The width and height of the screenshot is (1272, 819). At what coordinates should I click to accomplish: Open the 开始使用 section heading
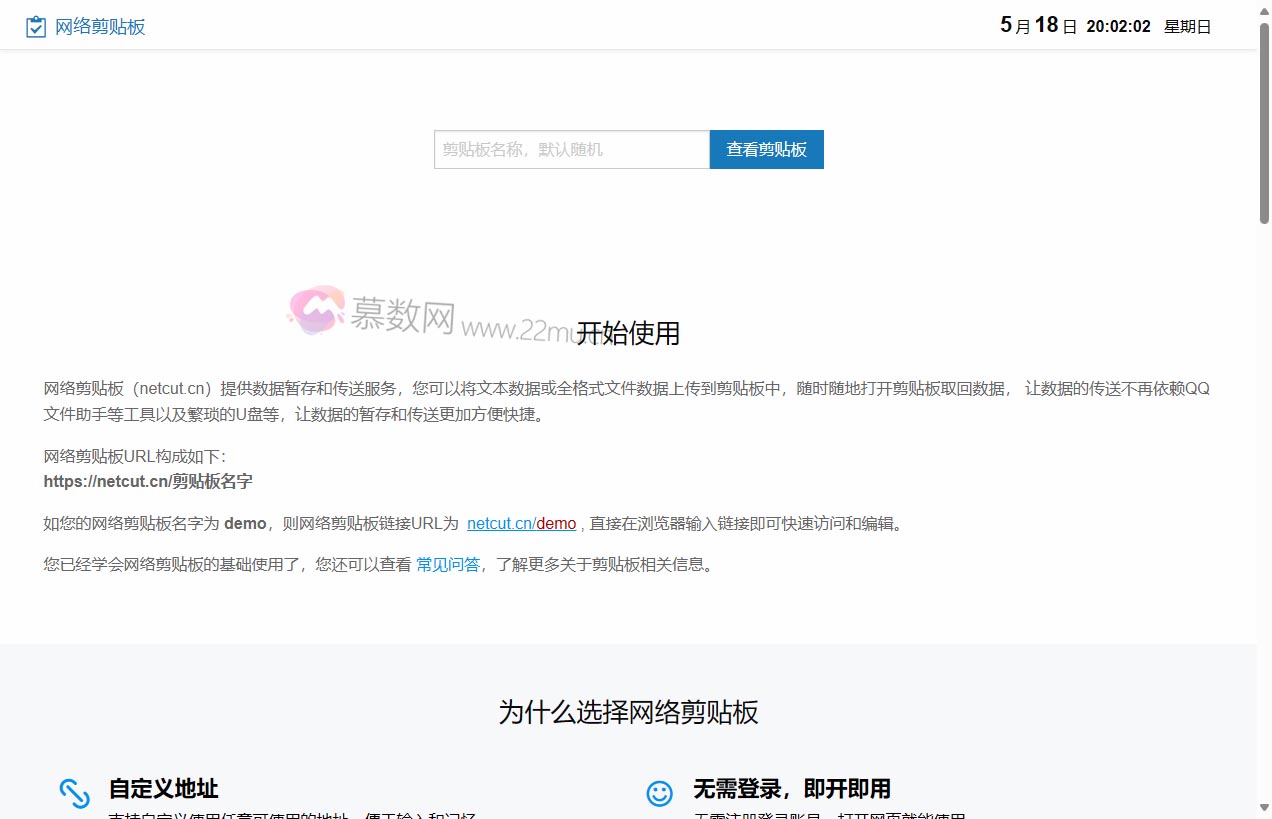628,333
